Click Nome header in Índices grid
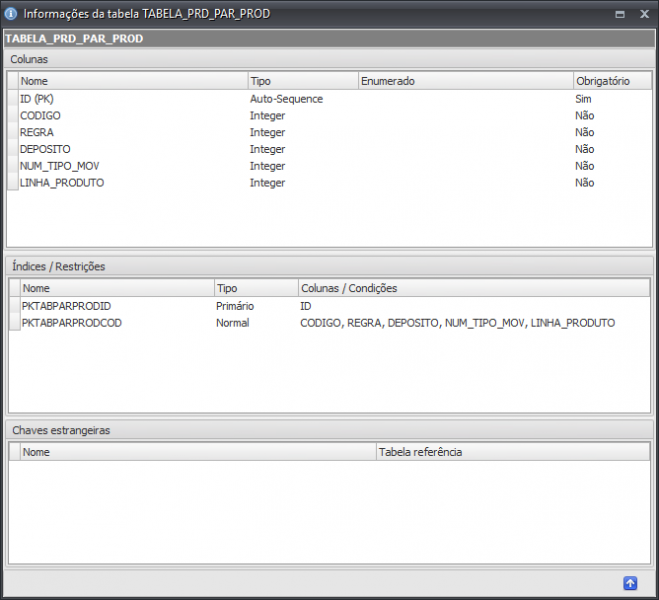 117,288
